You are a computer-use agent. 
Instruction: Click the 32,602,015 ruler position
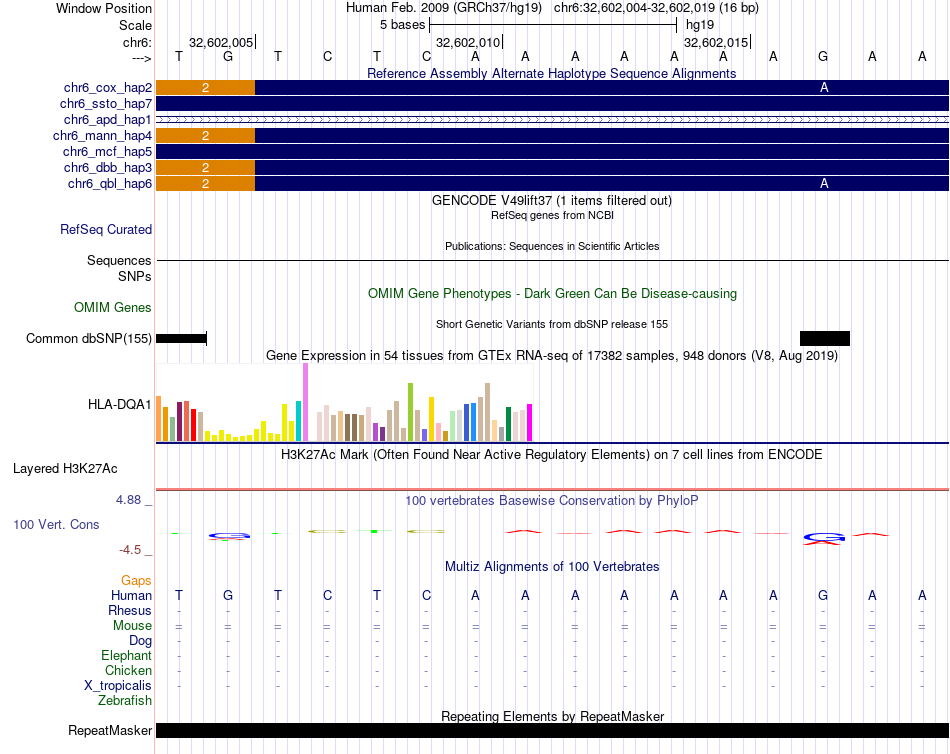click(716, 42)
